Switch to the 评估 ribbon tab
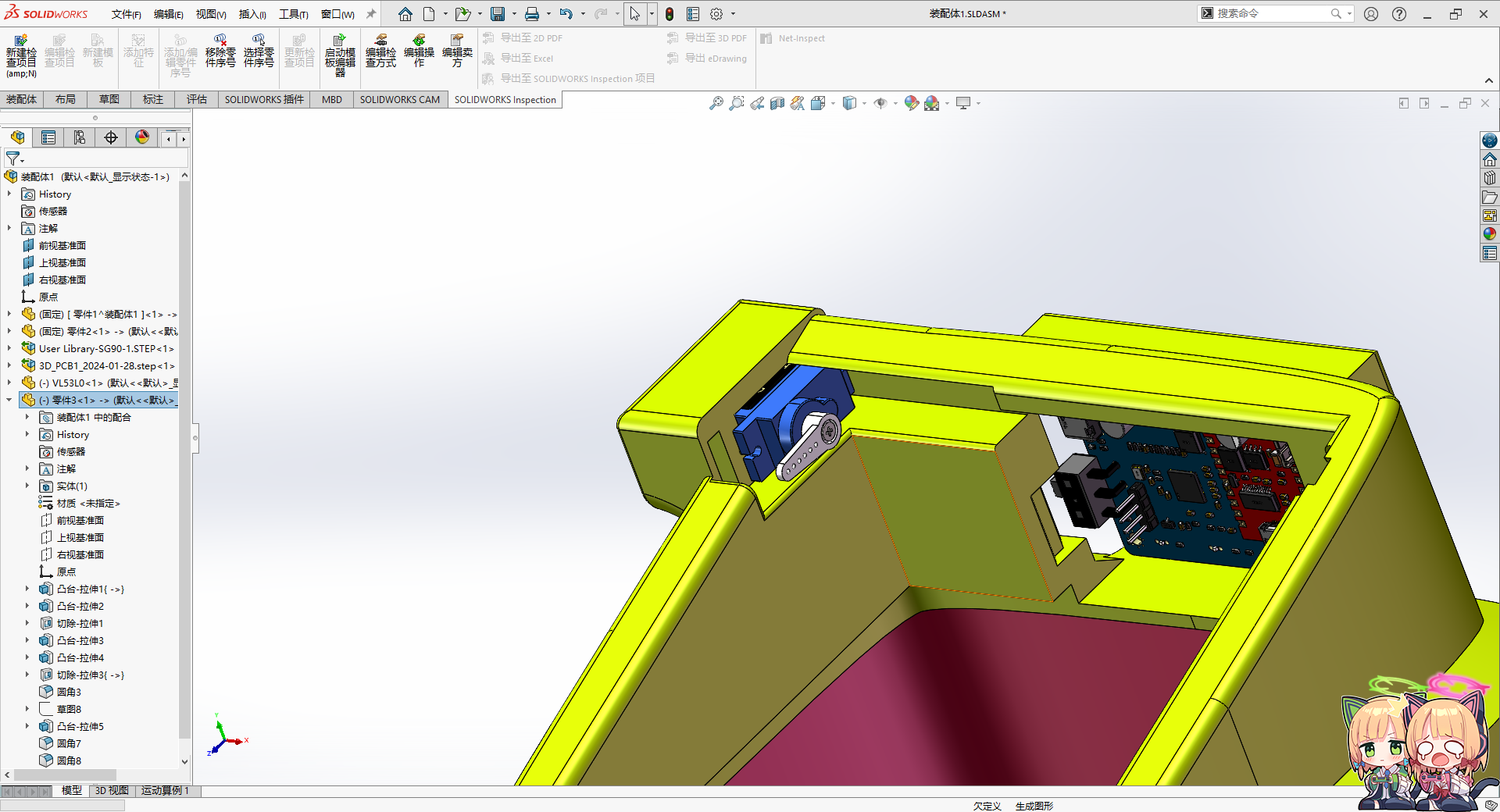This screenshot has width=1500, height=812. click(197, 99)
